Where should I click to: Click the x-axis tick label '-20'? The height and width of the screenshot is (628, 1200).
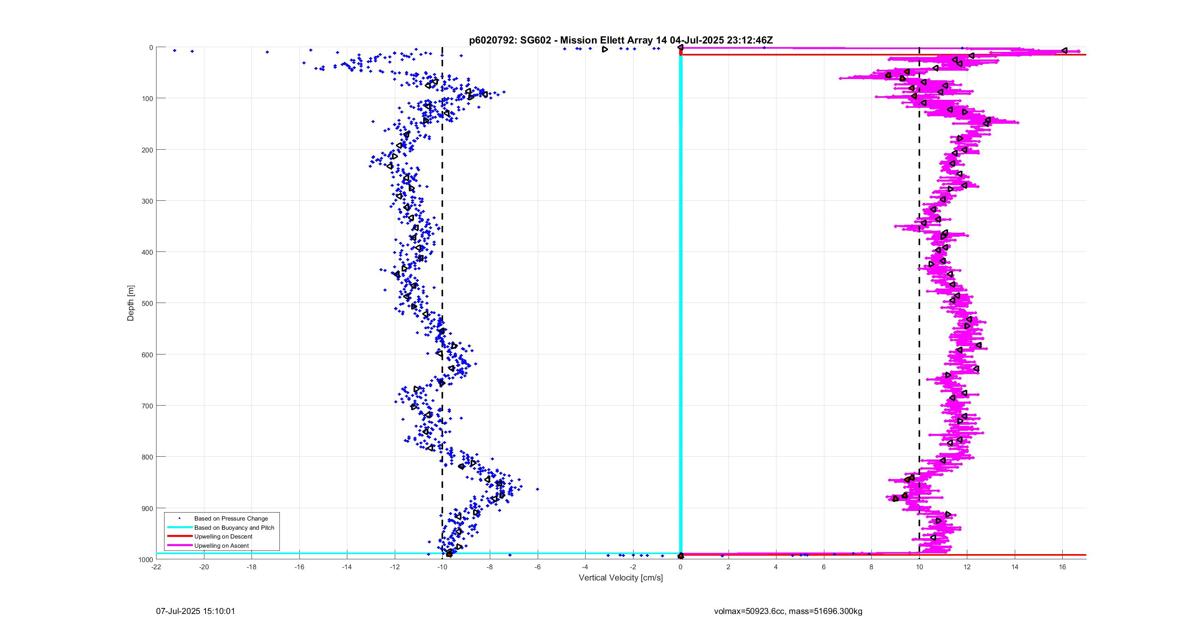point(204,568)
